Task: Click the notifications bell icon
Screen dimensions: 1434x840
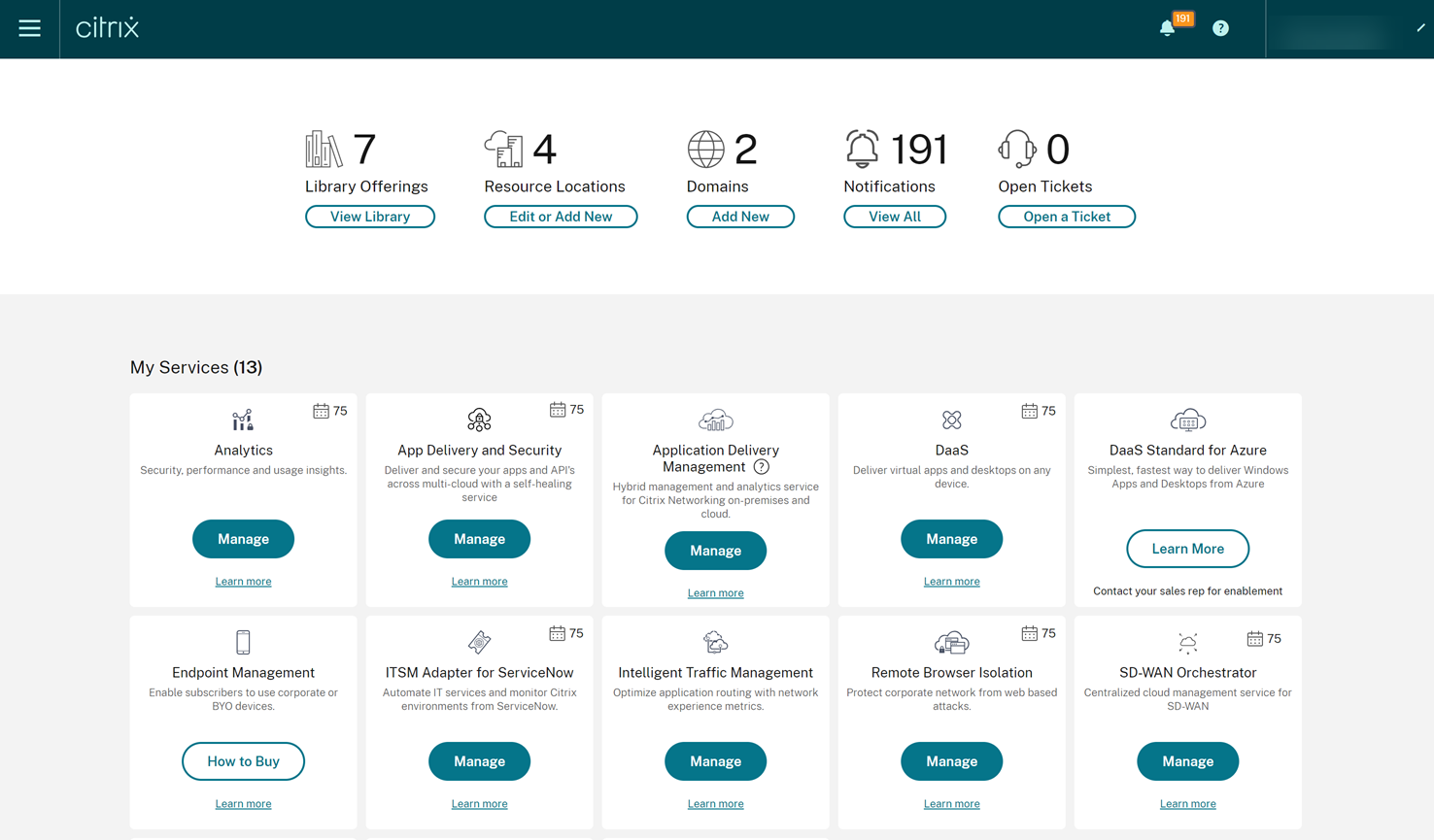Action: click(x=1168, y=28)
